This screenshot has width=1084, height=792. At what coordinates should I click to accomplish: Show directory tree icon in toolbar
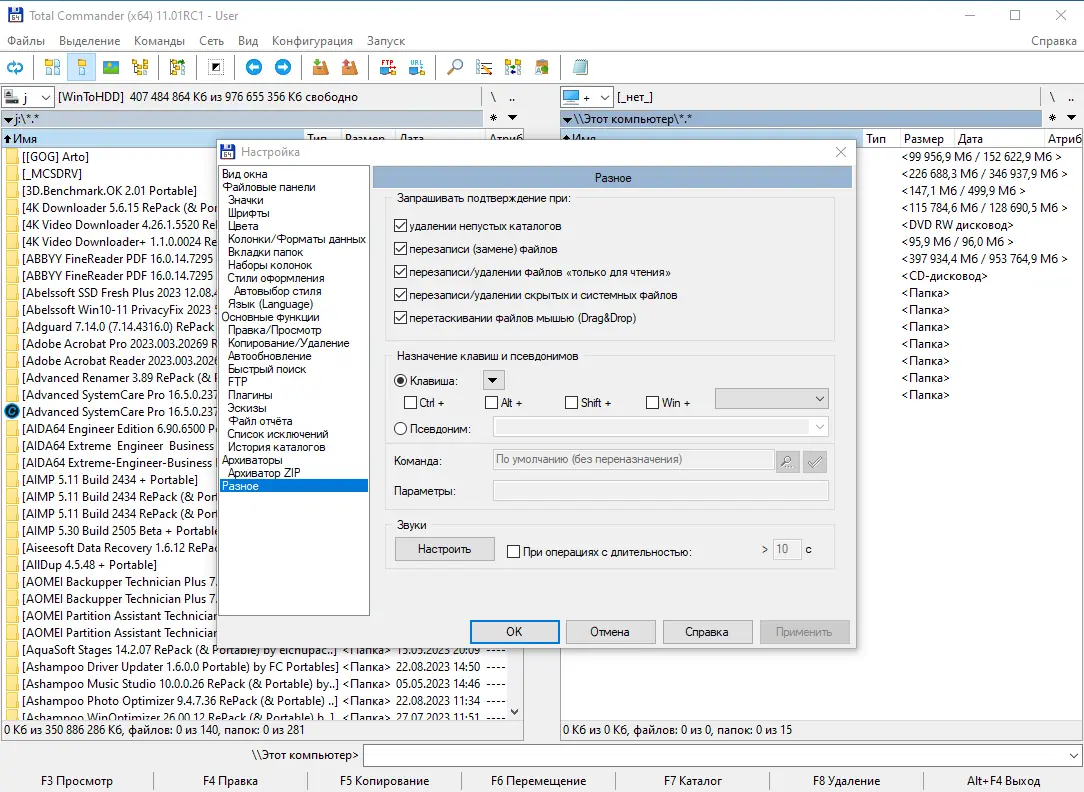pyautogui.click(x=140, y=67)
